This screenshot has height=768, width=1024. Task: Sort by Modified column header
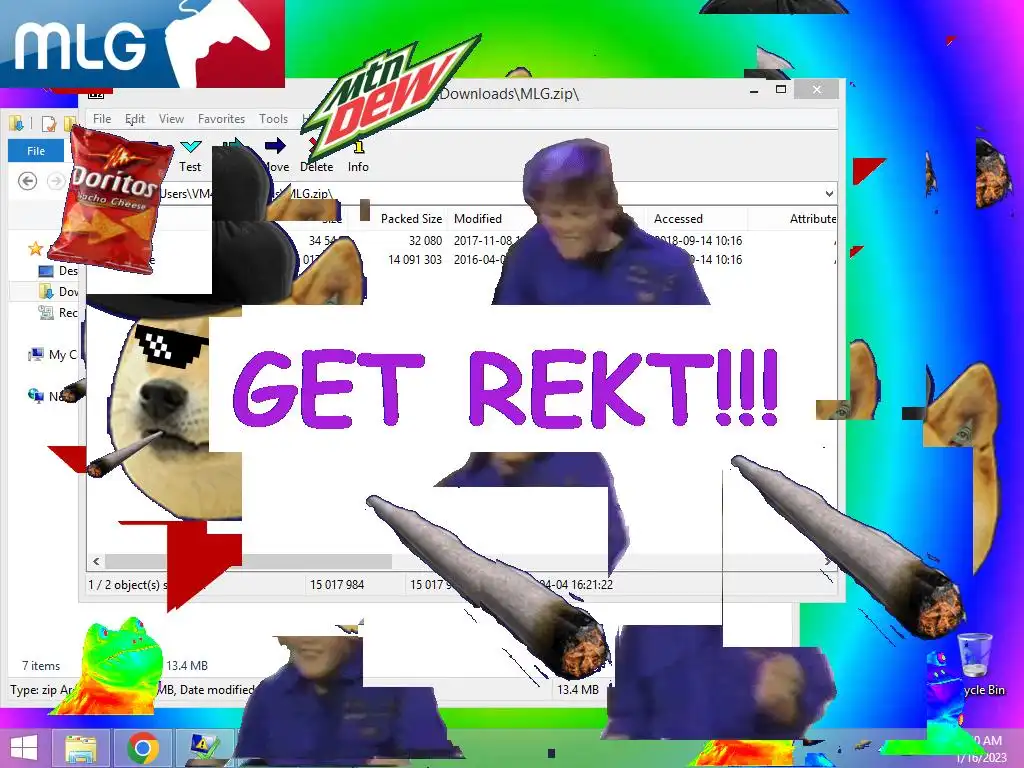pos(478,219)
